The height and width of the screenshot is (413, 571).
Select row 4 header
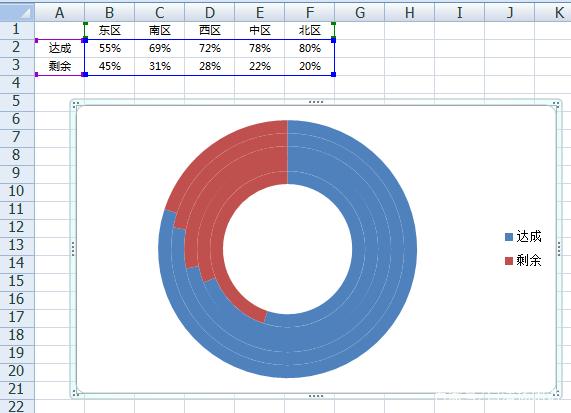pyautogui.click(x=17, y=84)
